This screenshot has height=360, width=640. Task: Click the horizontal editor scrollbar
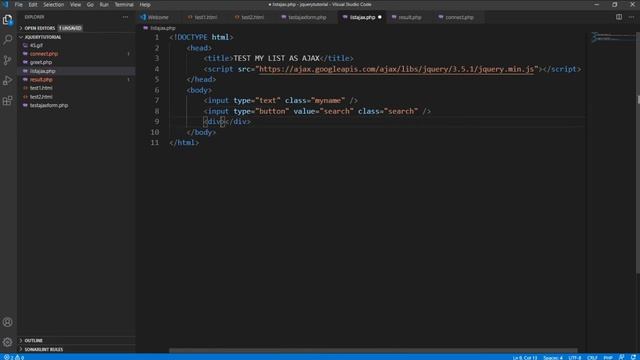click(373, 351)
